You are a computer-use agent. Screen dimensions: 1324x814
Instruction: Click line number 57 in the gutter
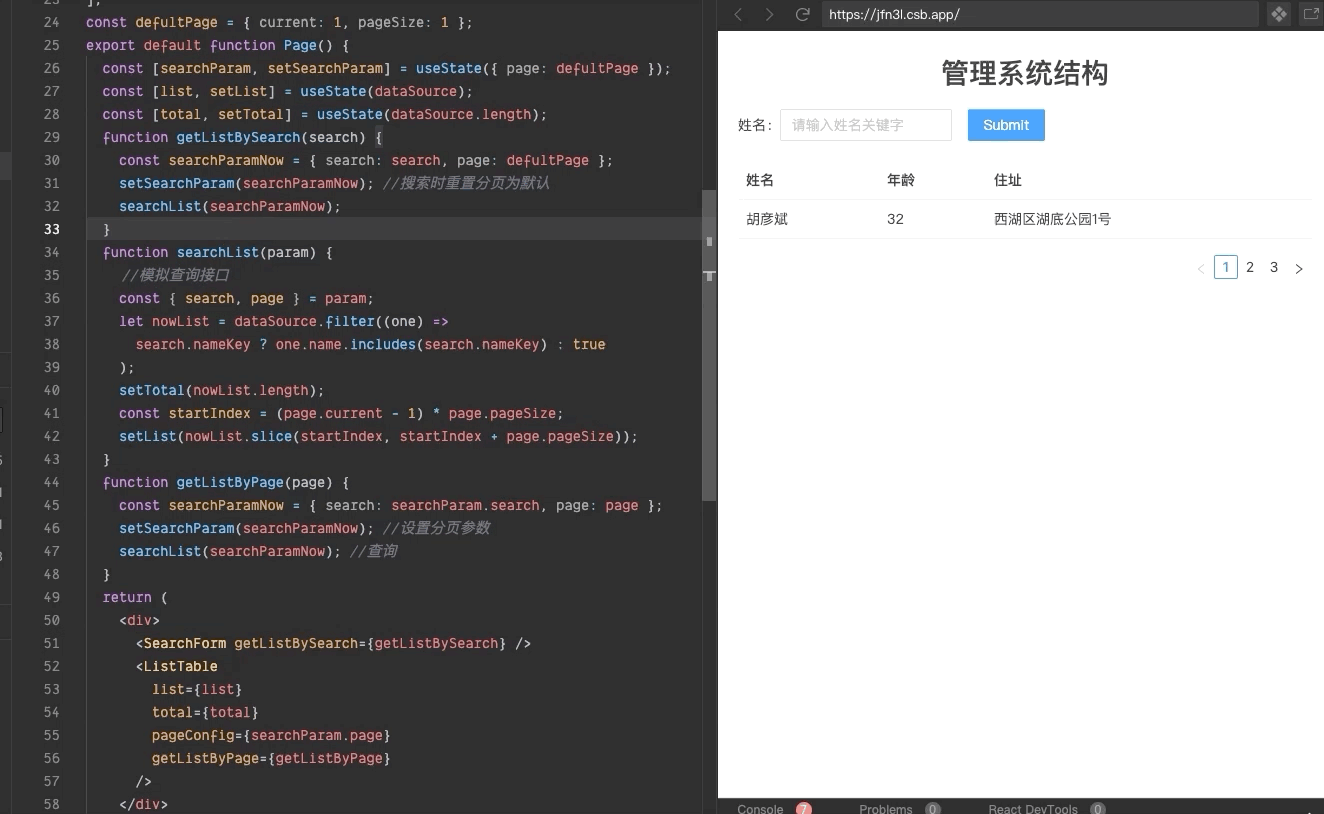(51, 781)
